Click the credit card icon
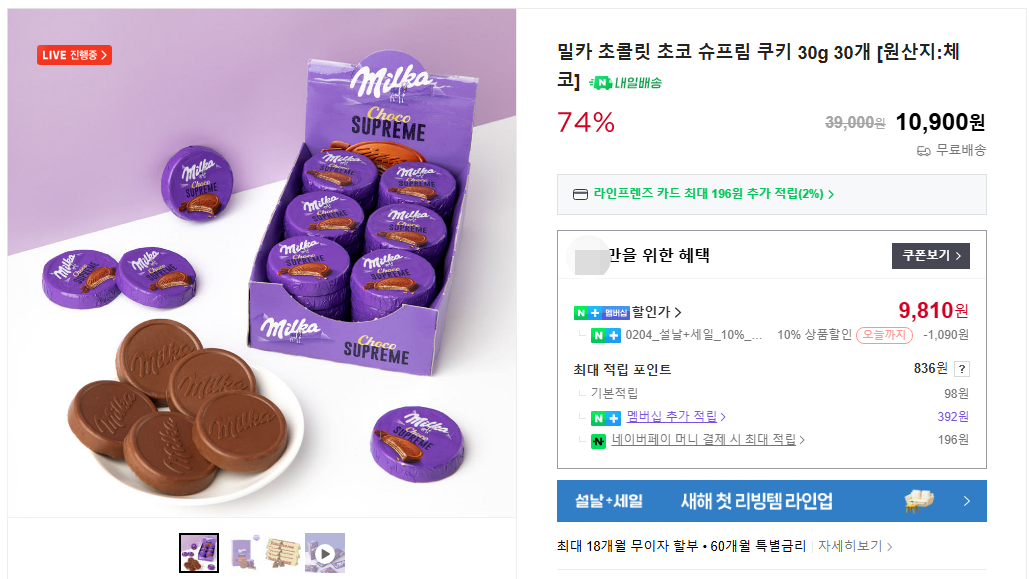The width and height of the screenshot is (1029, 579). point(580,194)
